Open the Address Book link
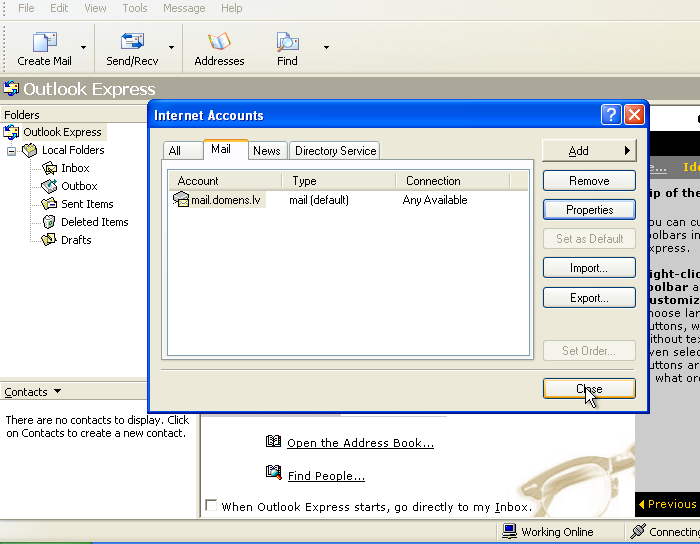Viewport: 700px width, 544px height. point(360,443)
